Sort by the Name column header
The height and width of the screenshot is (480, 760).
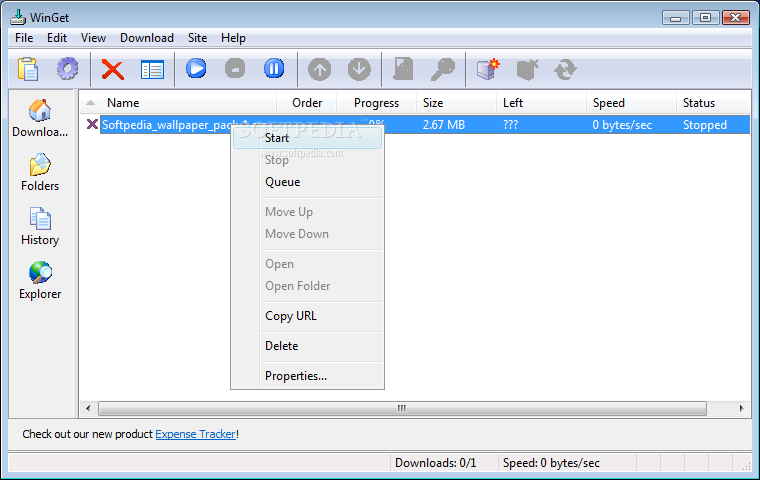[178, 103]
